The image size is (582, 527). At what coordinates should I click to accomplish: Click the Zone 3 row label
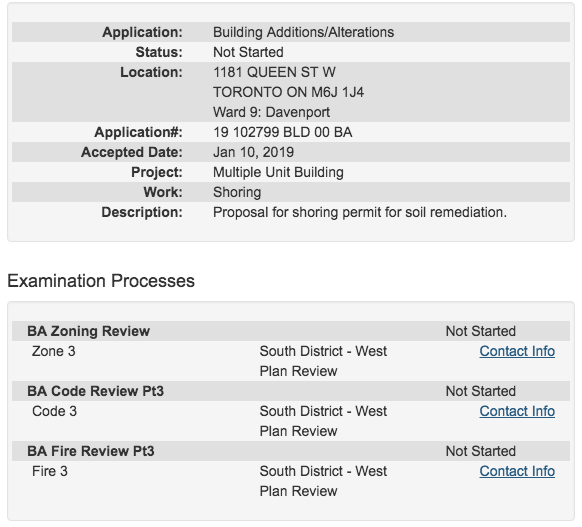coord(54,351)
